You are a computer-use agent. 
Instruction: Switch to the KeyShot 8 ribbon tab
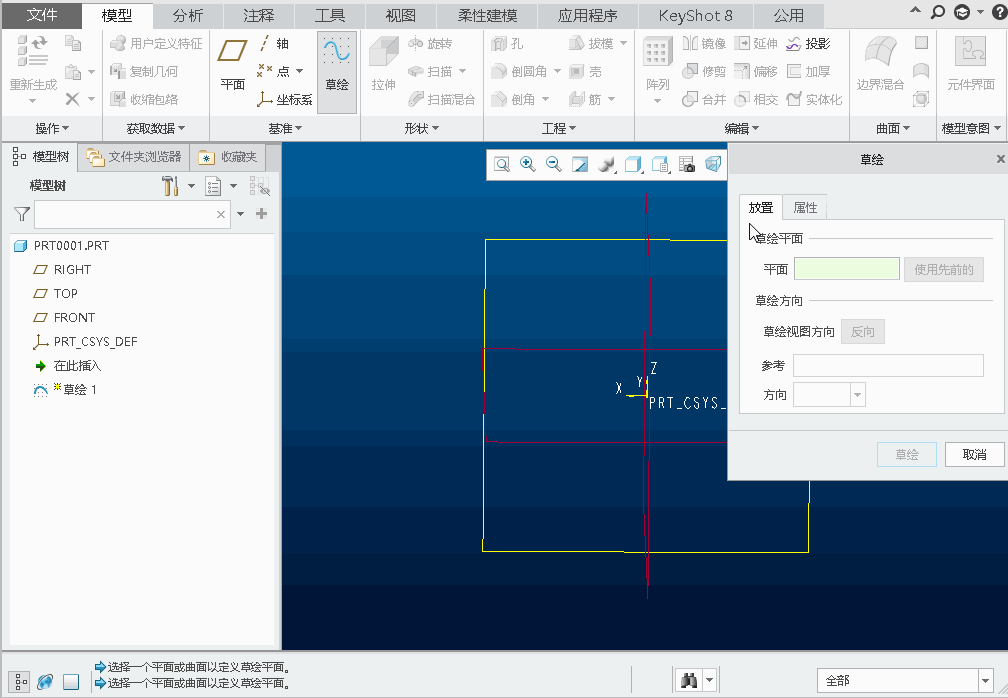point(695,15)
